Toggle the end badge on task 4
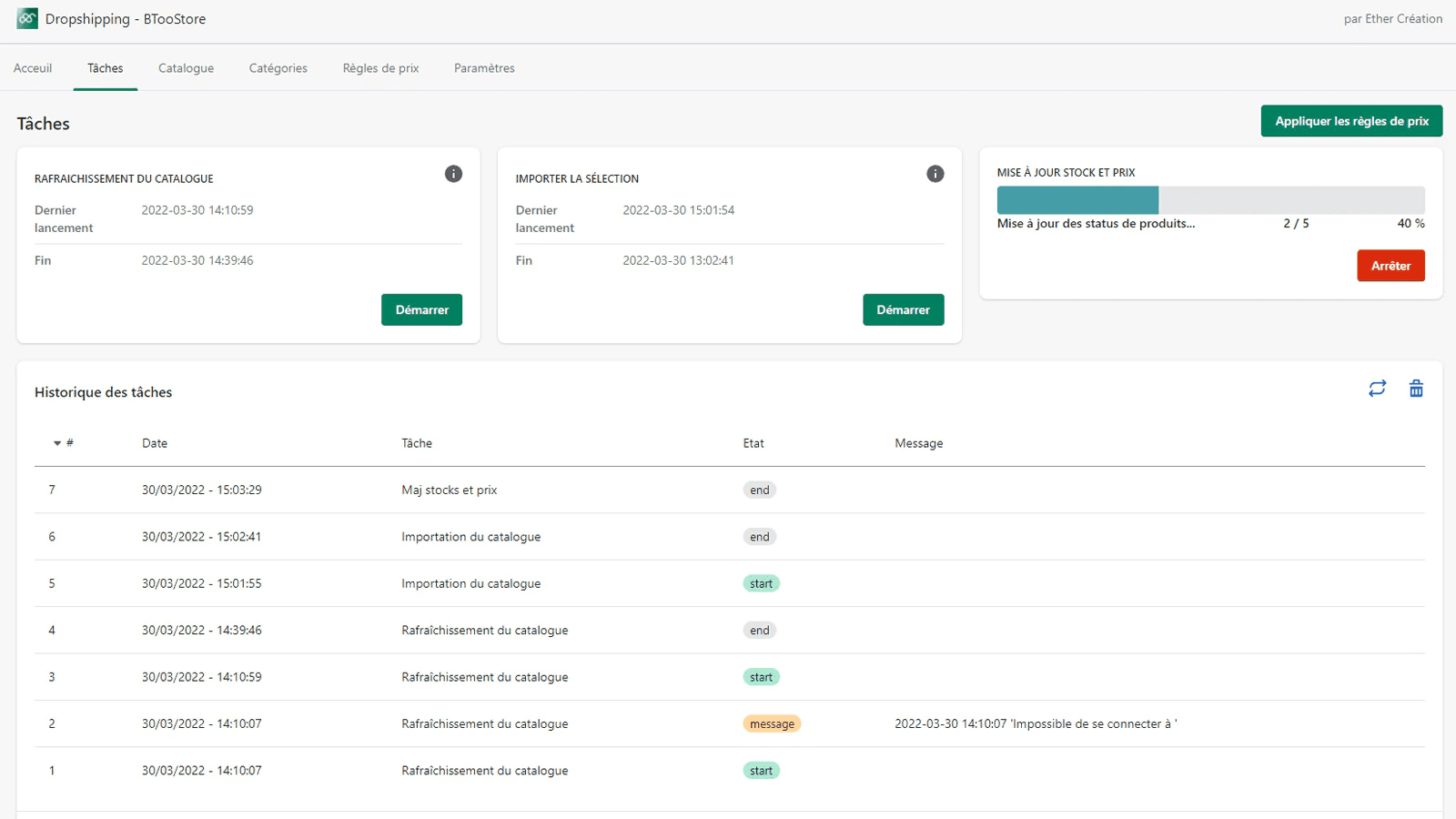The height and width of the screenshot is (819, 1456). (759, 630)
